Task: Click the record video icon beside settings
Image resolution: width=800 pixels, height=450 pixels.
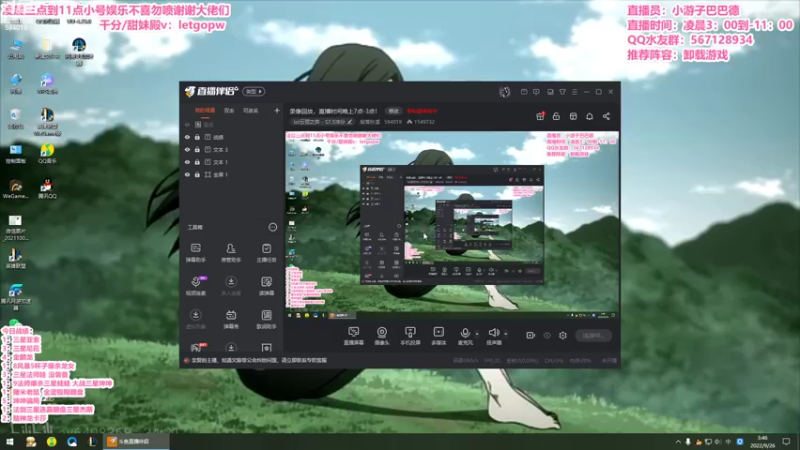Action: (x=530, y=335)
